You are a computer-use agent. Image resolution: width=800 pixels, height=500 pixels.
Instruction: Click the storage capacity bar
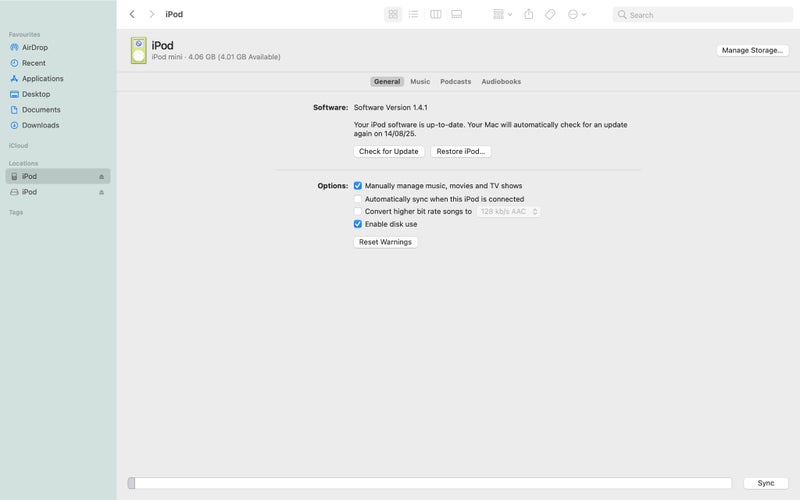click(430, 483)
